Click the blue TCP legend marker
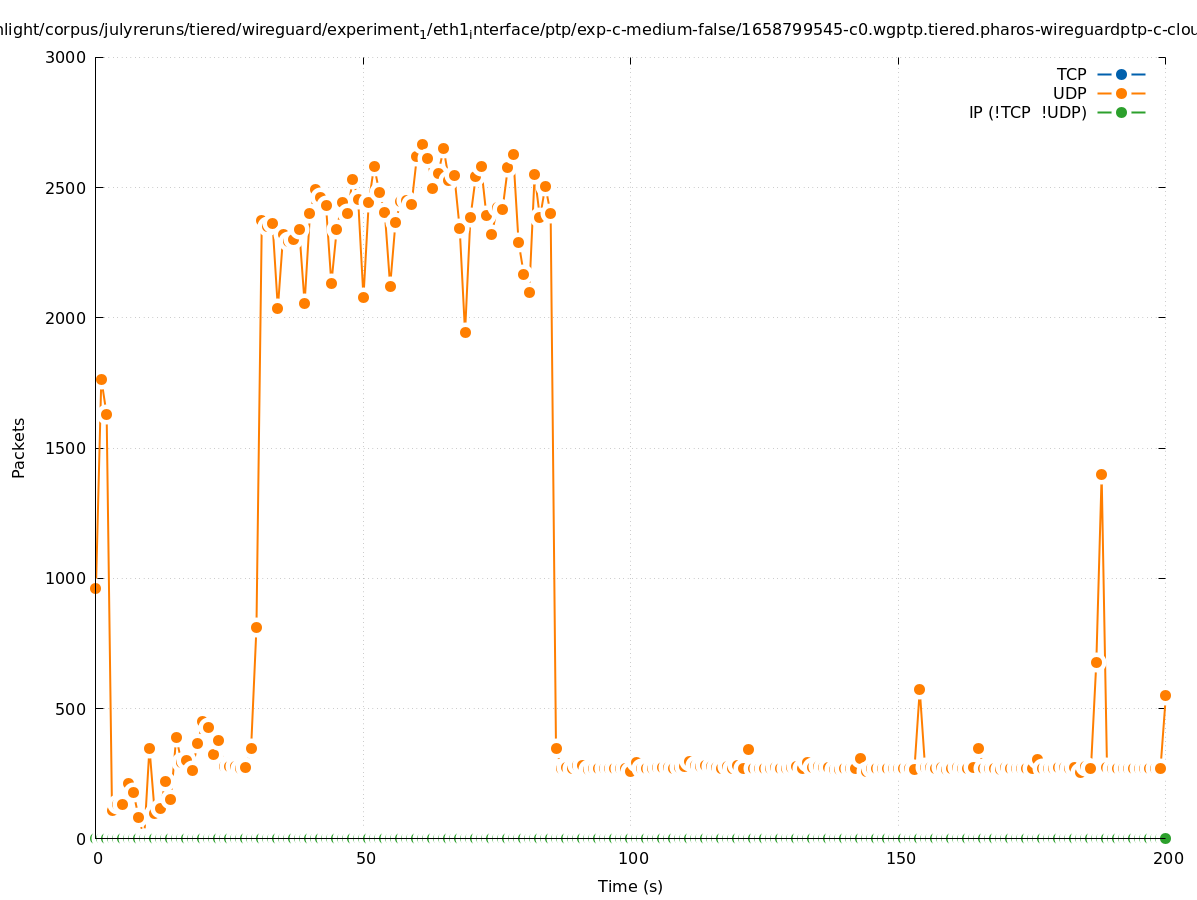Image resolution: width=1197 pixels, height=900 pixels. pyautogui.click(x=1121, y=74)
